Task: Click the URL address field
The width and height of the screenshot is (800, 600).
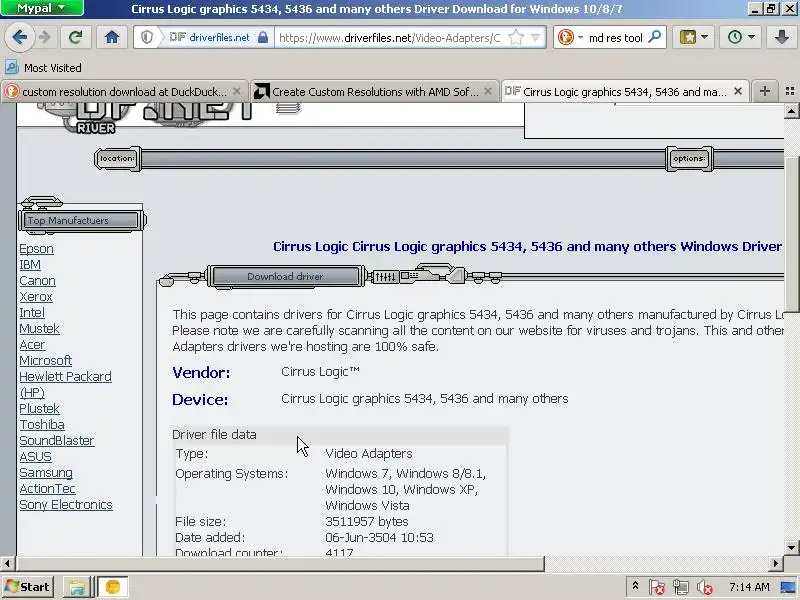Action: coord(390,38)
